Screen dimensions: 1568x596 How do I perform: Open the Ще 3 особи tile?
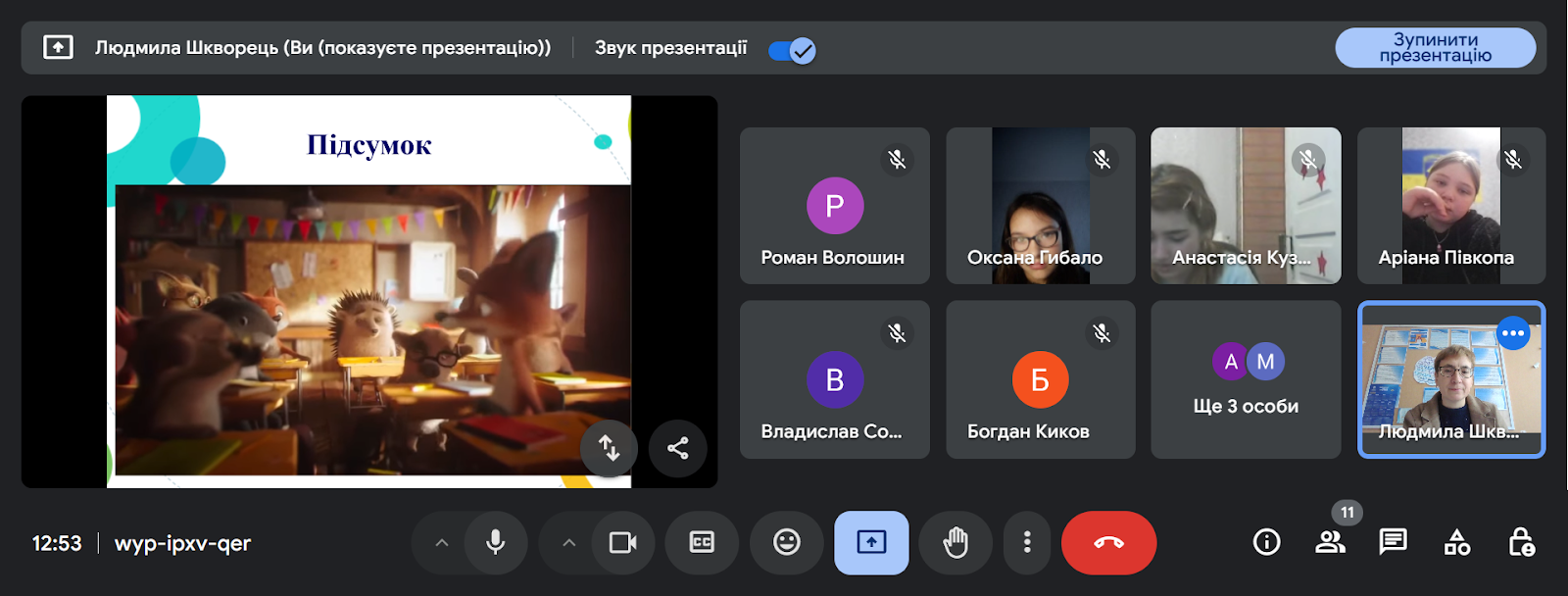tap(1246, 379)
